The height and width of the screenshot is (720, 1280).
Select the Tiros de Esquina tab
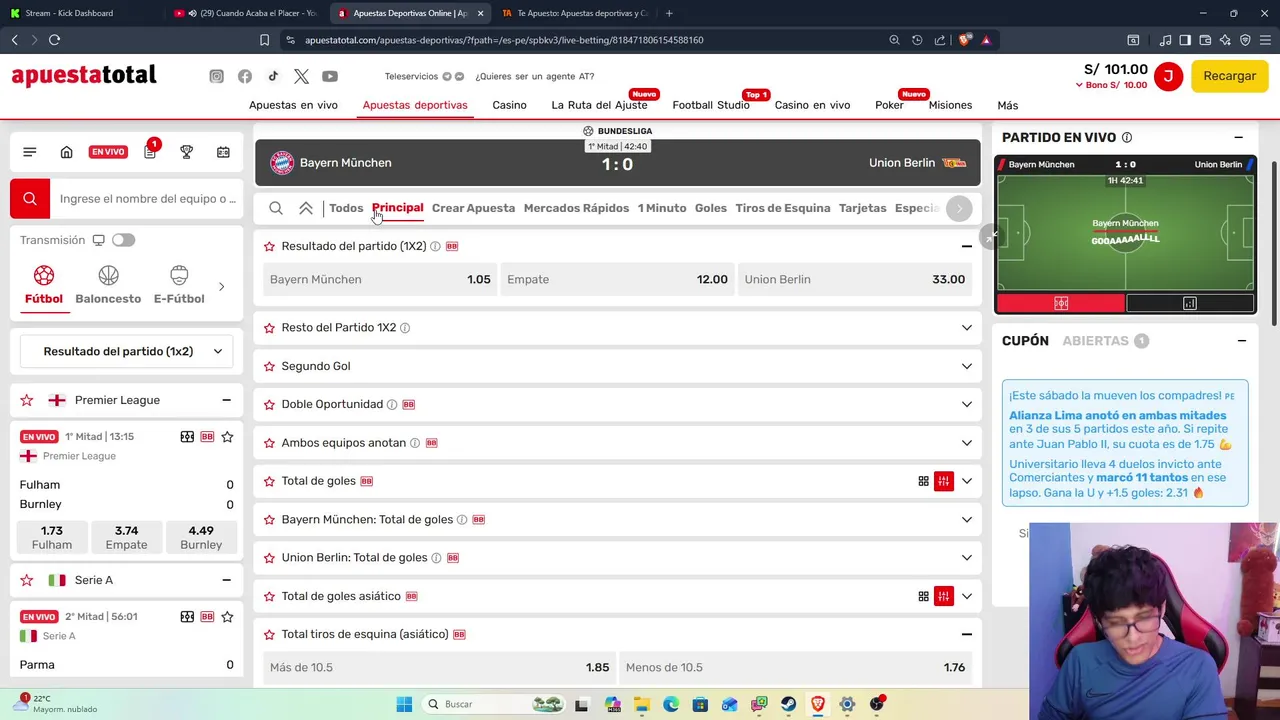[x=783, y=208]
